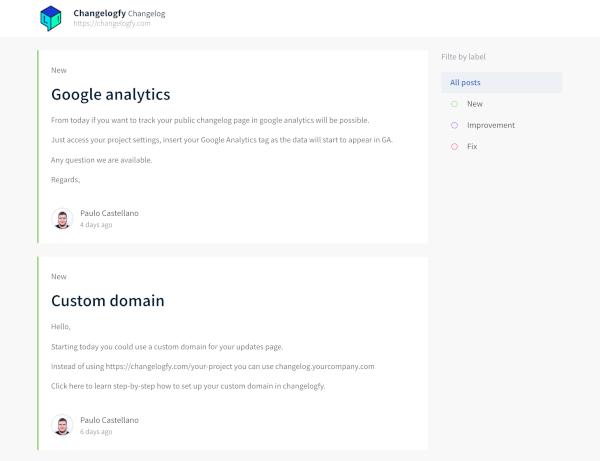This screenshot has height=461, width=600.
Task: Click the Regards, line
Action: tap(66, 180)
